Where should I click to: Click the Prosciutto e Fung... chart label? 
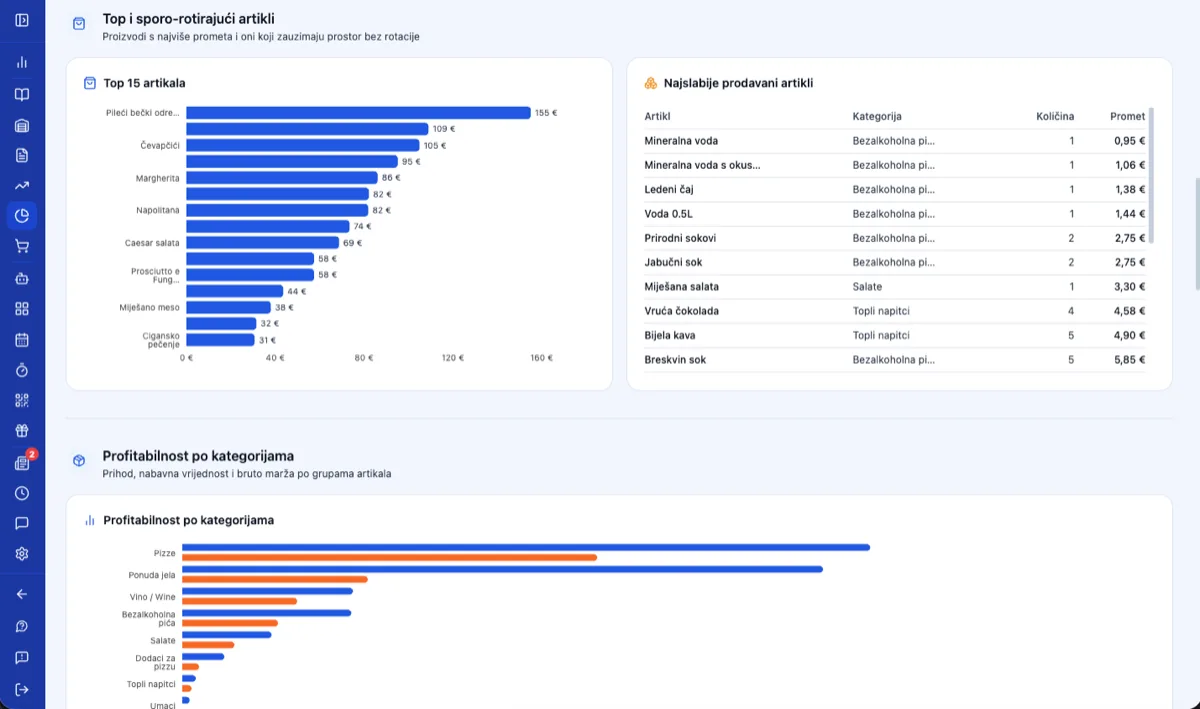(155, 275)
